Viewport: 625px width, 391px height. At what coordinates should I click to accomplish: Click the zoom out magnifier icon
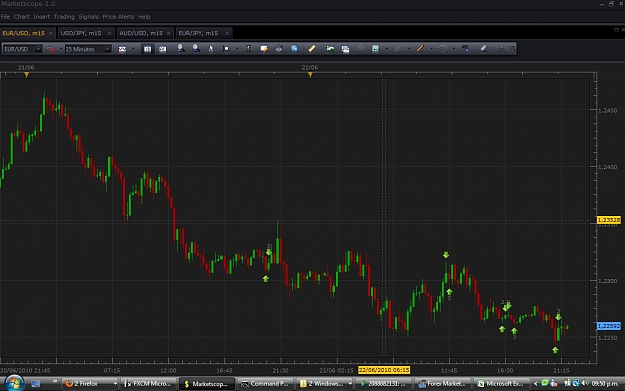coord(196,49)
